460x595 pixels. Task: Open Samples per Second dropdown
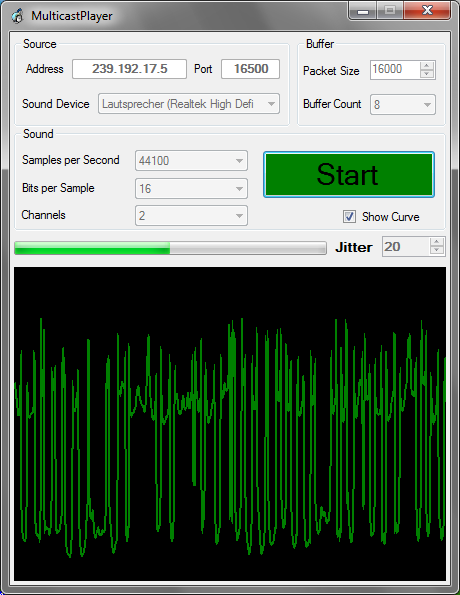pos(191,161)
